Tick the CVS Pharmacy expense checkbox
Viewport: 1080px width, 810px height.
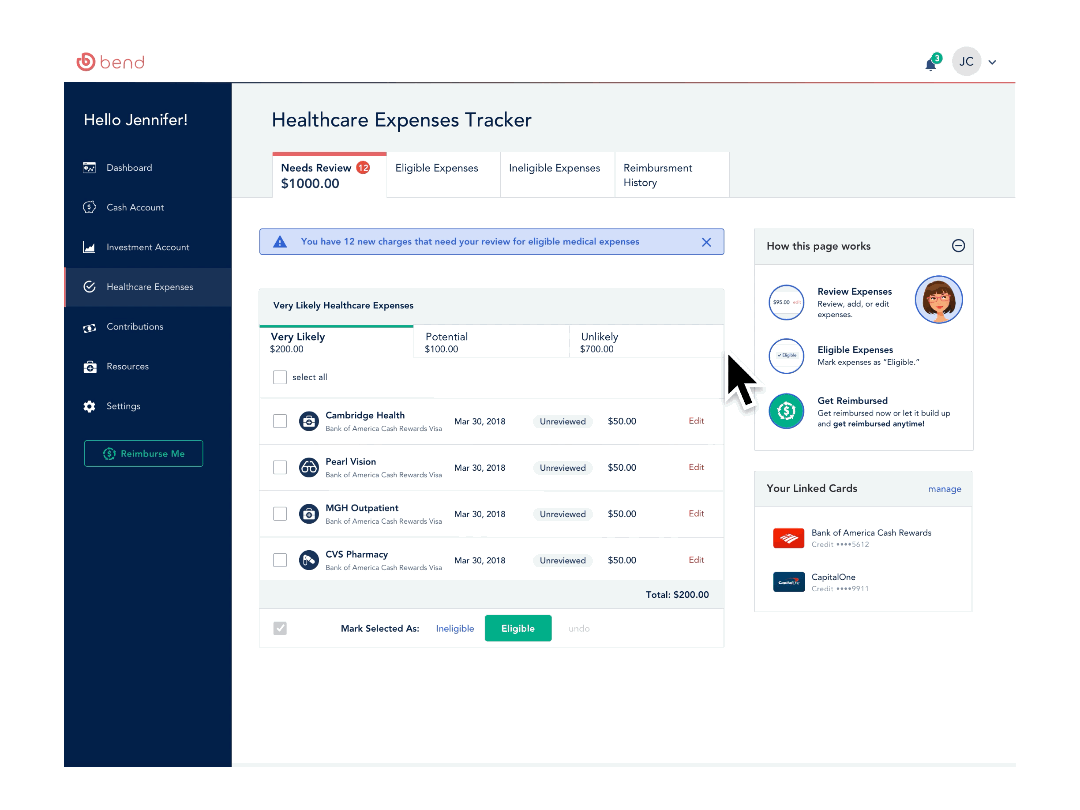(280, 560)
